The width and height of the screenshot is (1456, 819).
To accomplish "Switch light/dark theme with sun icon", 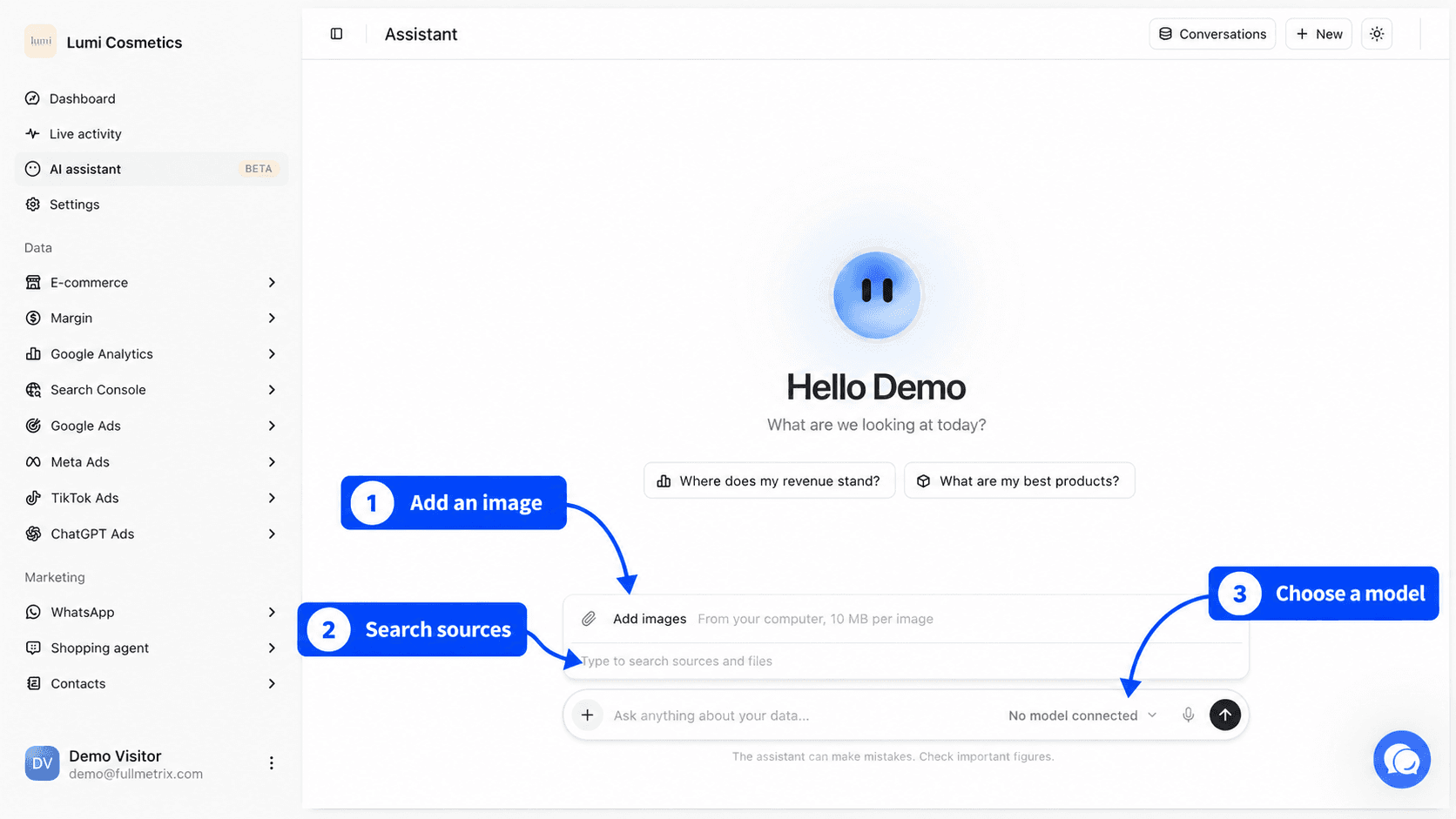I will coord(1377,34).
